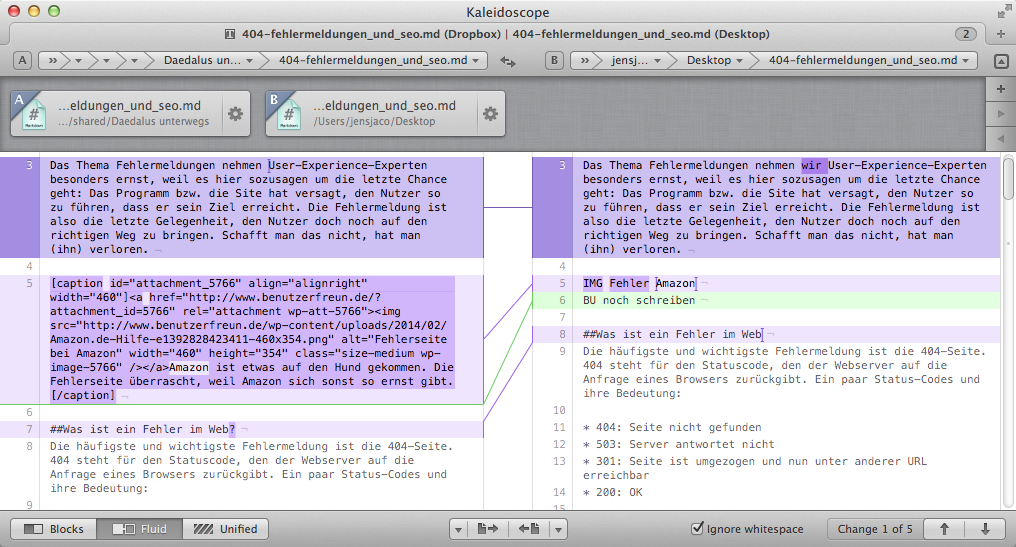The height and width of the screenshot is (547, 1016).
Task: Add a new tab with the plus button
Action: [1000, 34]
